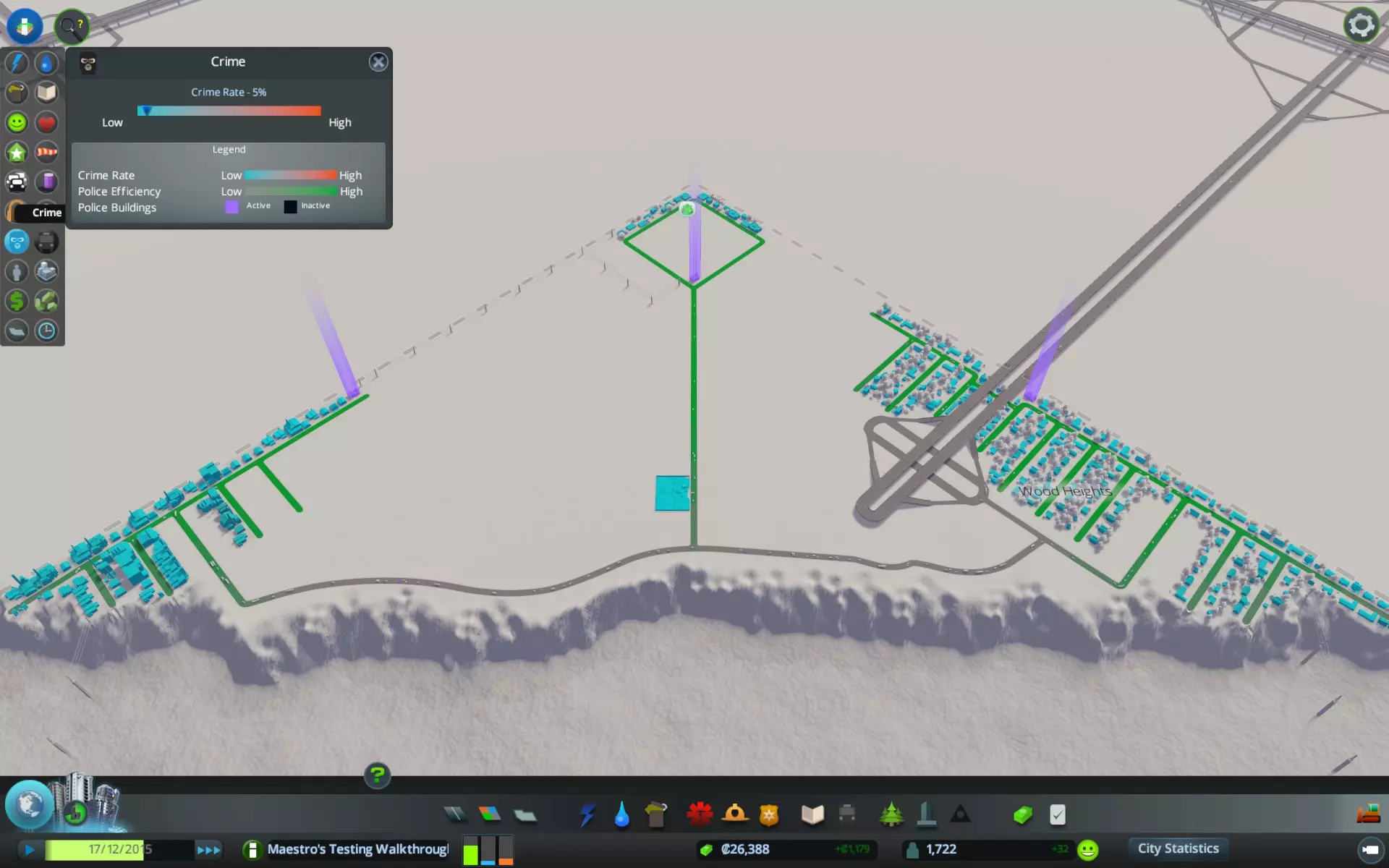The width and height of the screenshot is (1389, 868).
Task: Open the Garbage services menu
Action: click(x=656, y=814)
